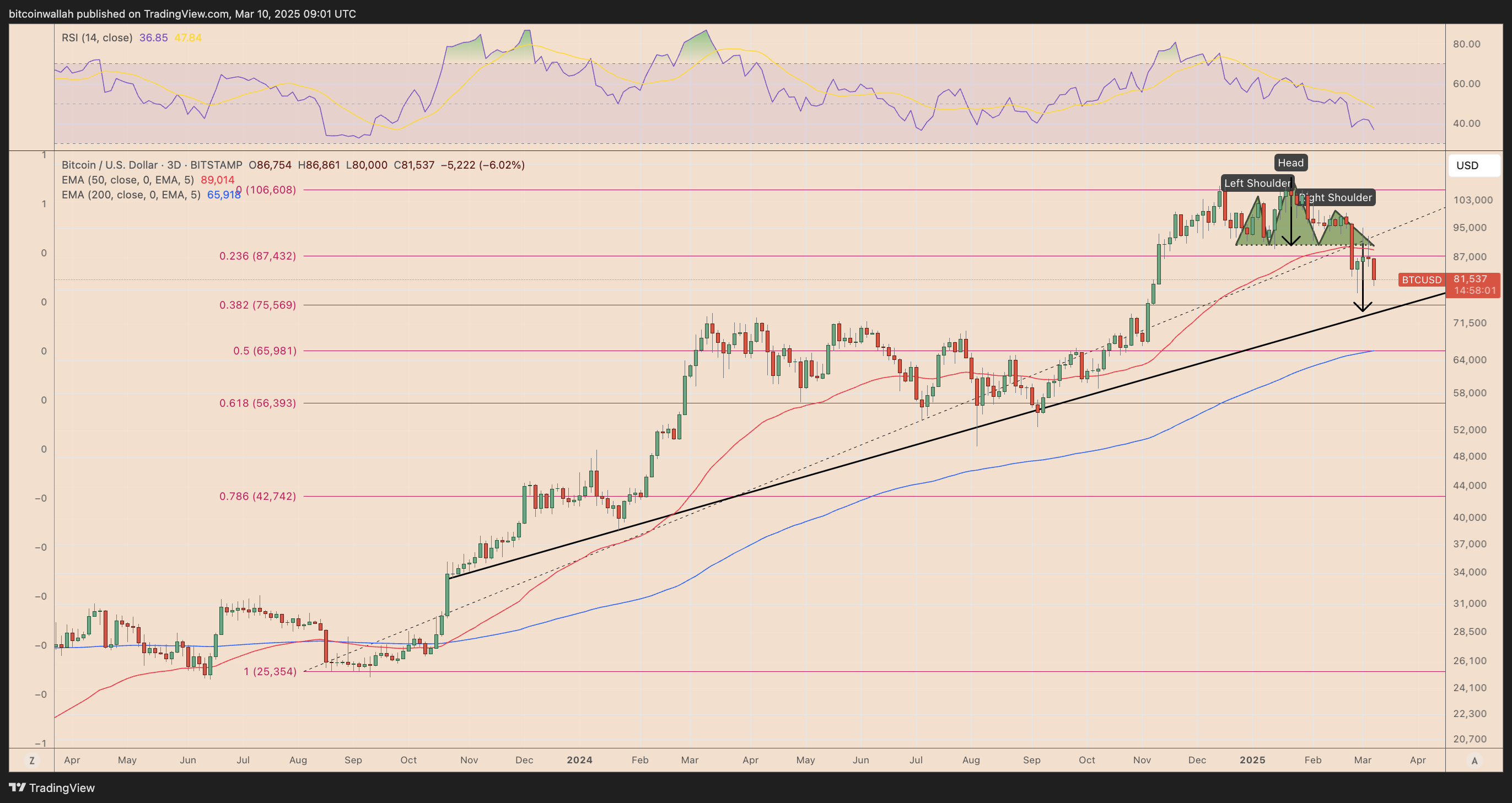This screenshot has width=1512, height=803.
Task: Click the 2024 year label on time axis
Action: click(579, 759)
